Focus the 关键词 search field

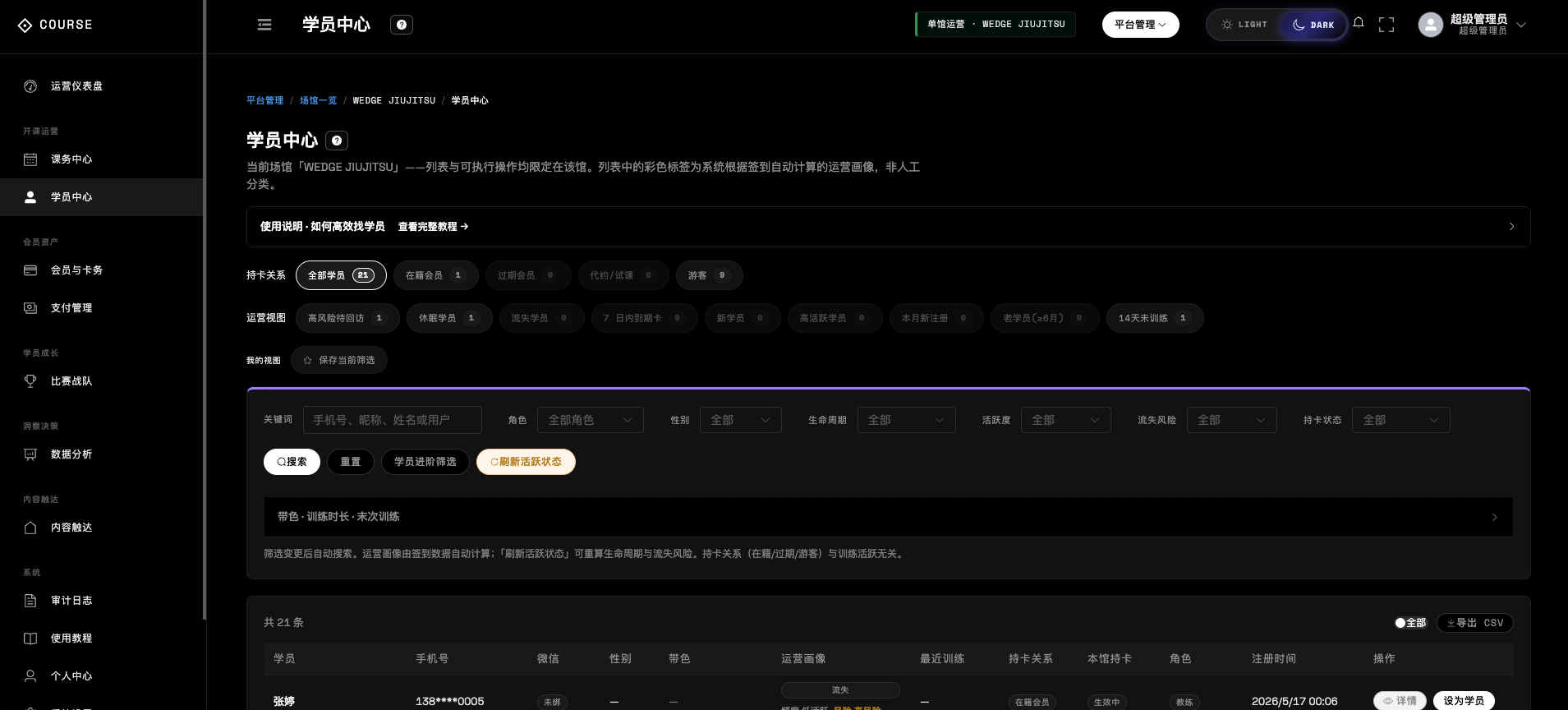pyautogui.click(x=393, y=420)
